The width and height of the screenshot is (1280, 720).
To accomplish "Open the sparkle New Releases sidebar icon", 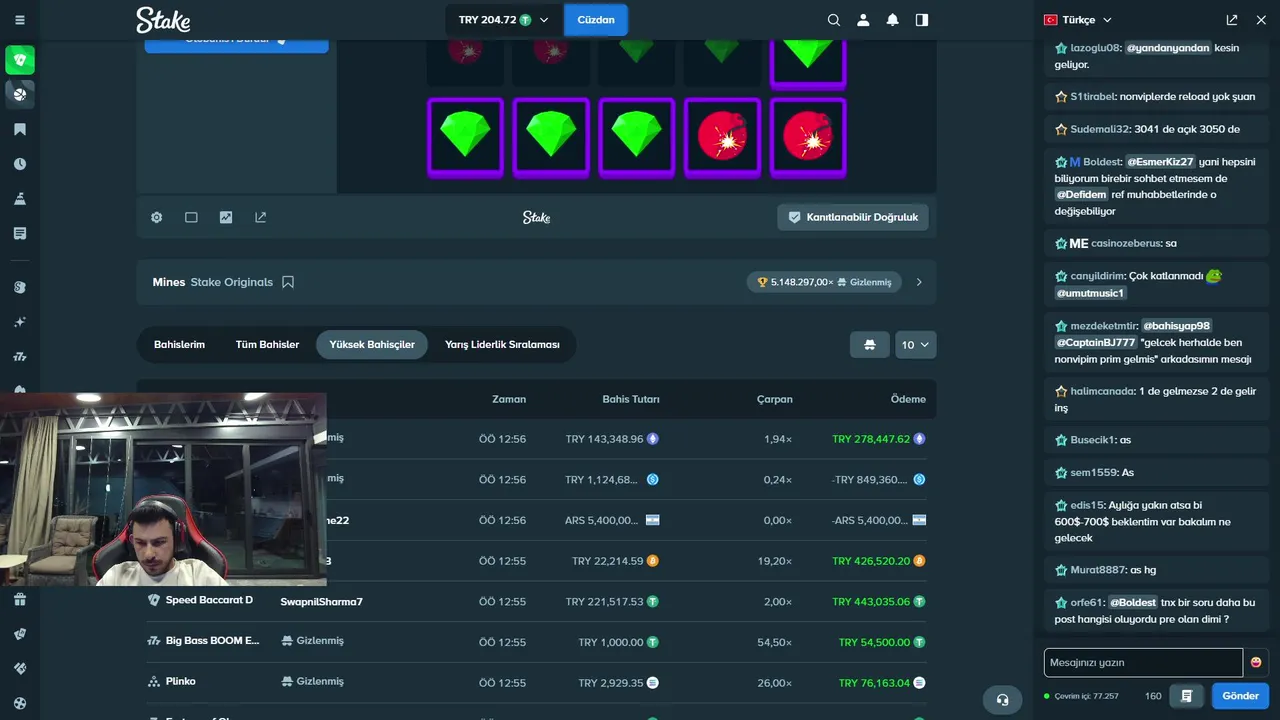I will tap(20, 322).
